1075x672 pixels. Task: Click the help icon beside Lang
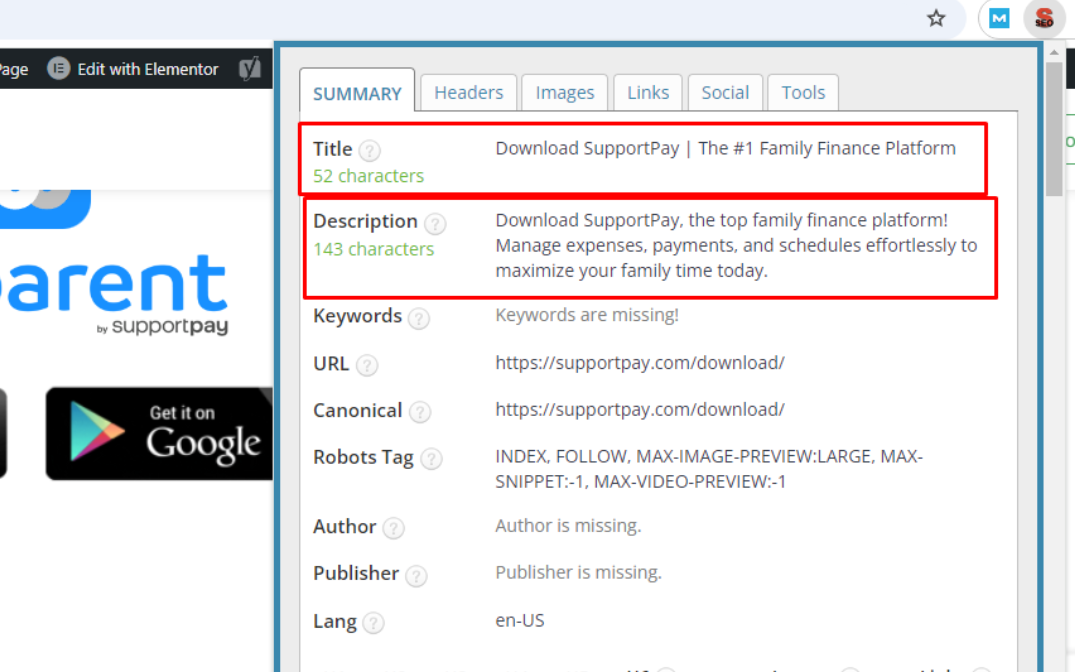point(373,623)
